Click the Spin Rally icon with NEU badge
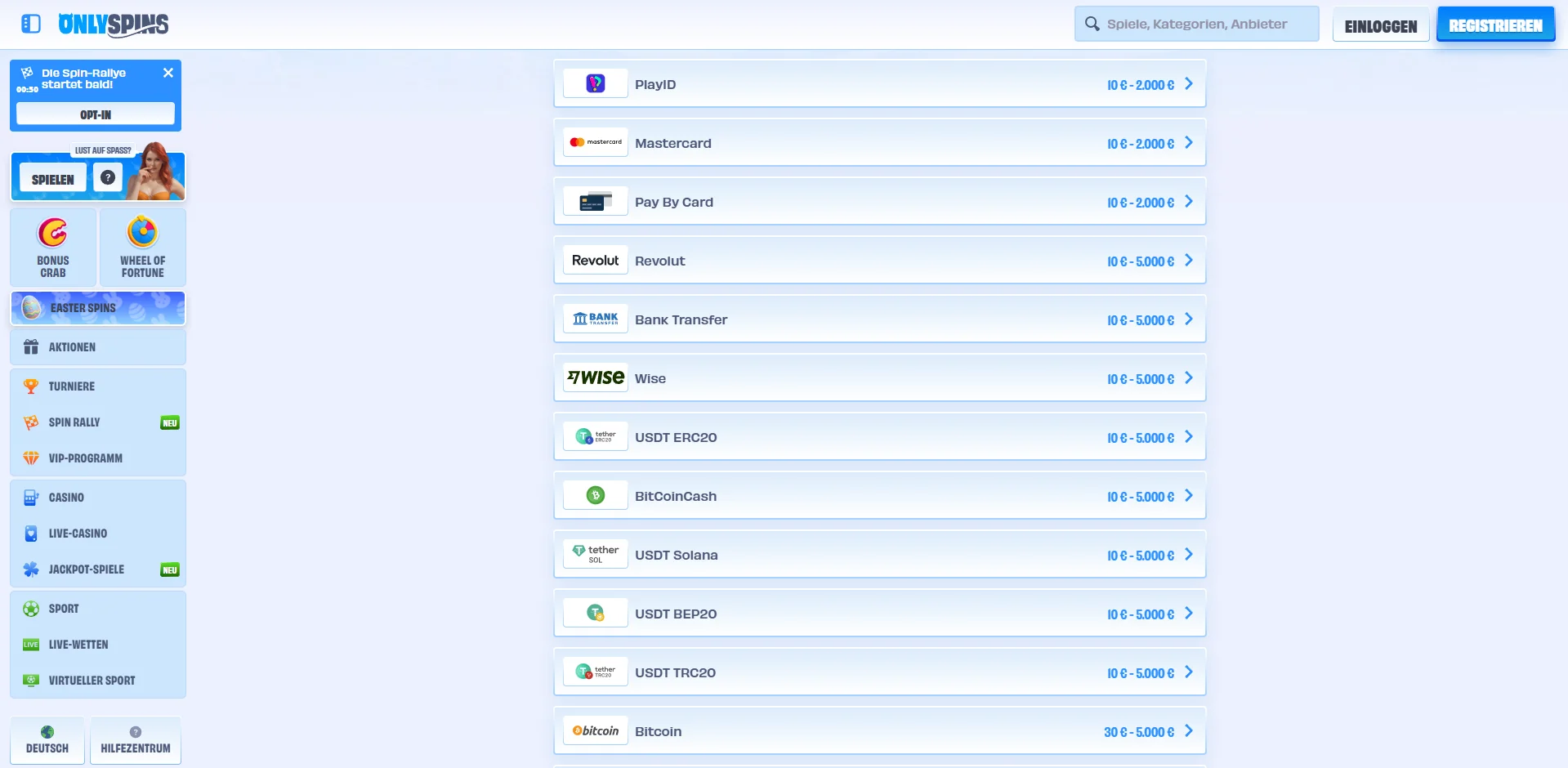 pyautogui.click(x=31, y=422)
